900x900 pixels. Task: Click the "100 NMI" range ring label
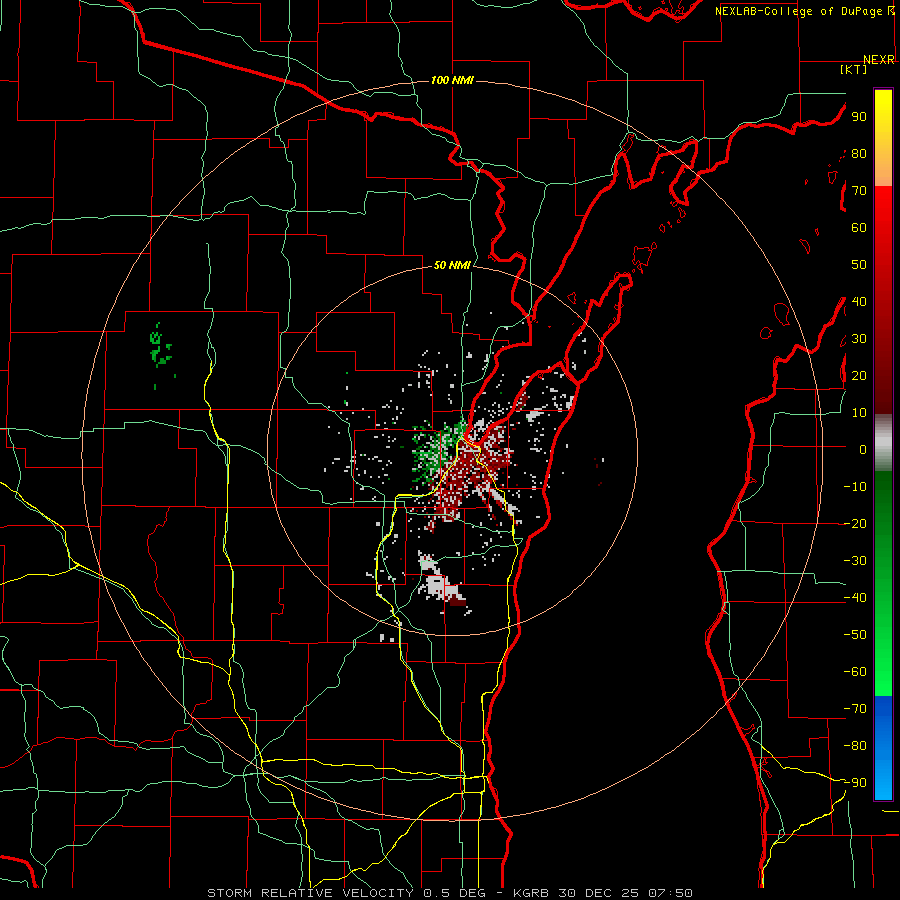[452, 80]
